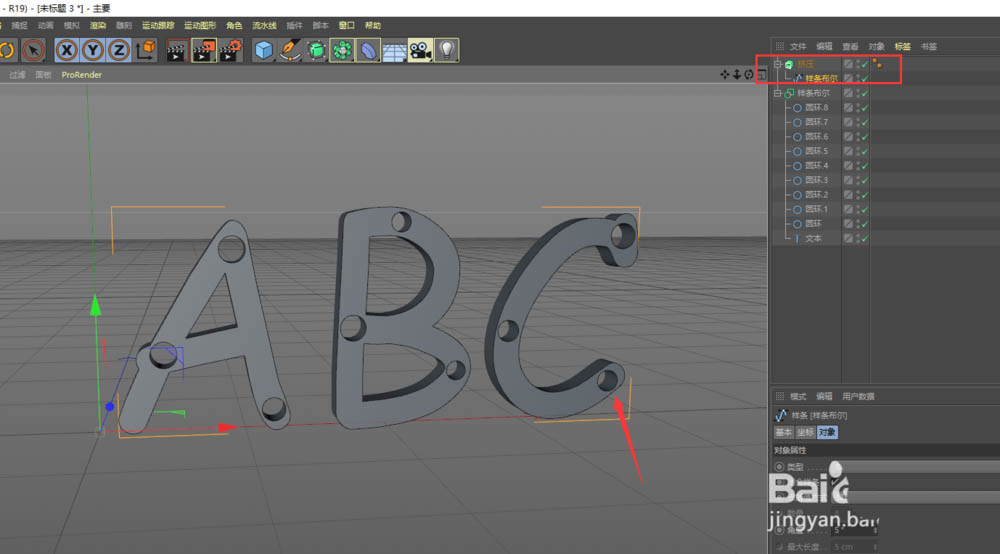
Task: Open the array modeling flower icon
Action: coord(342,50)
